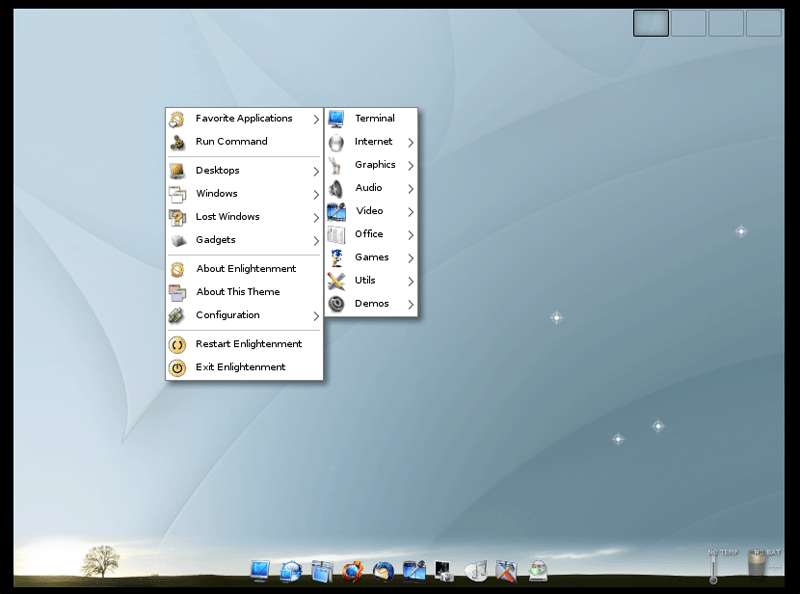This screenshot has width=800, height=594.
Task: Open the Desktops submenu entry
Action: pos(244,170)
